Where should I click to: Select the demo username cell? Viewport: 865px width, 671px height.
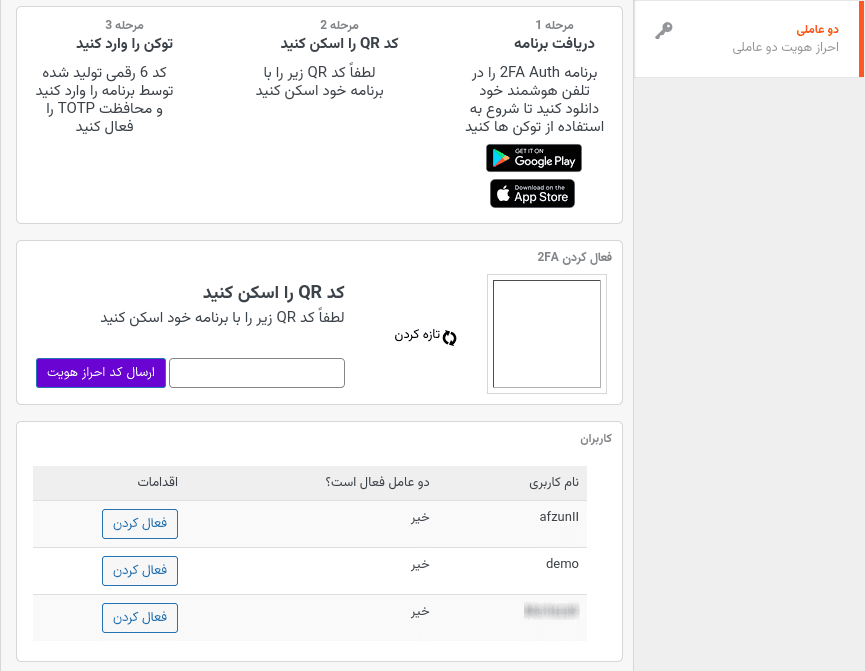[562, 564]
